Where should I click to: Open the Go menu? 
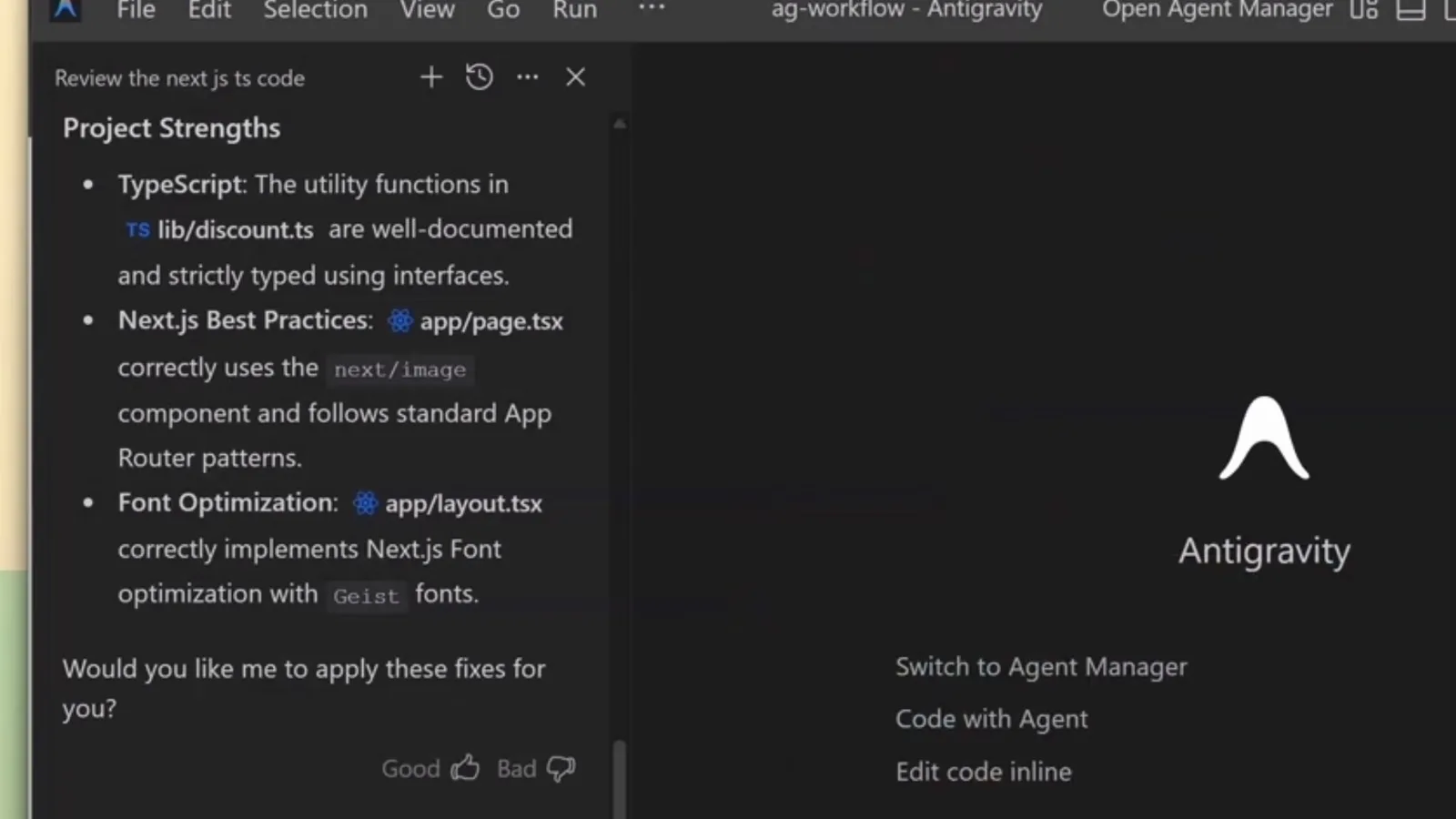pos(503,10)
